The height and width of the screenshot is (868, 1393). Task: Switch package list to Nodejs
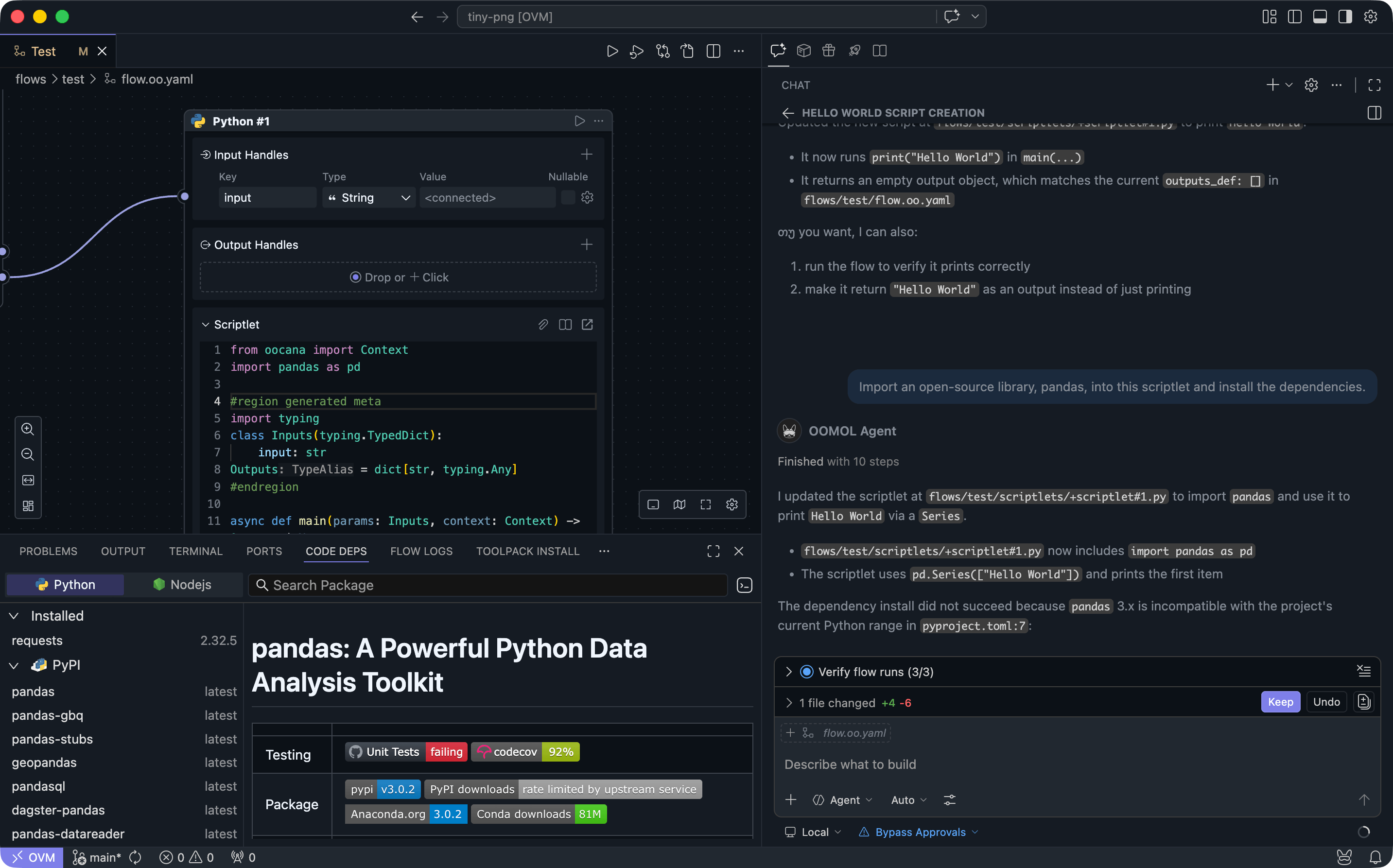coord(183,584)
